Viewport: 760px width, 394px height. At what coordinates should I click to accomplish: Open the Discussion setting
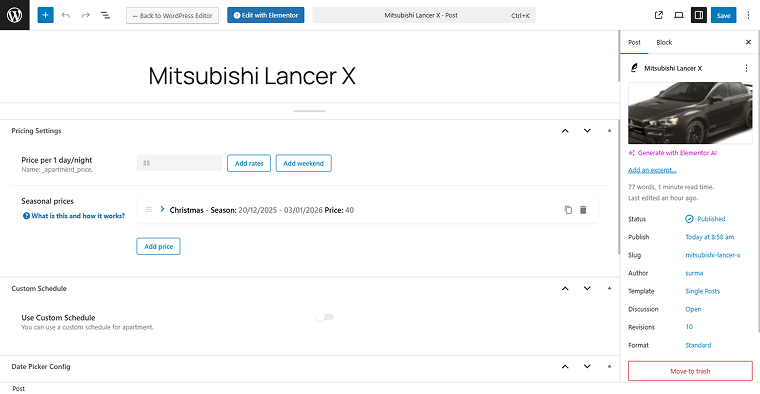693,309
